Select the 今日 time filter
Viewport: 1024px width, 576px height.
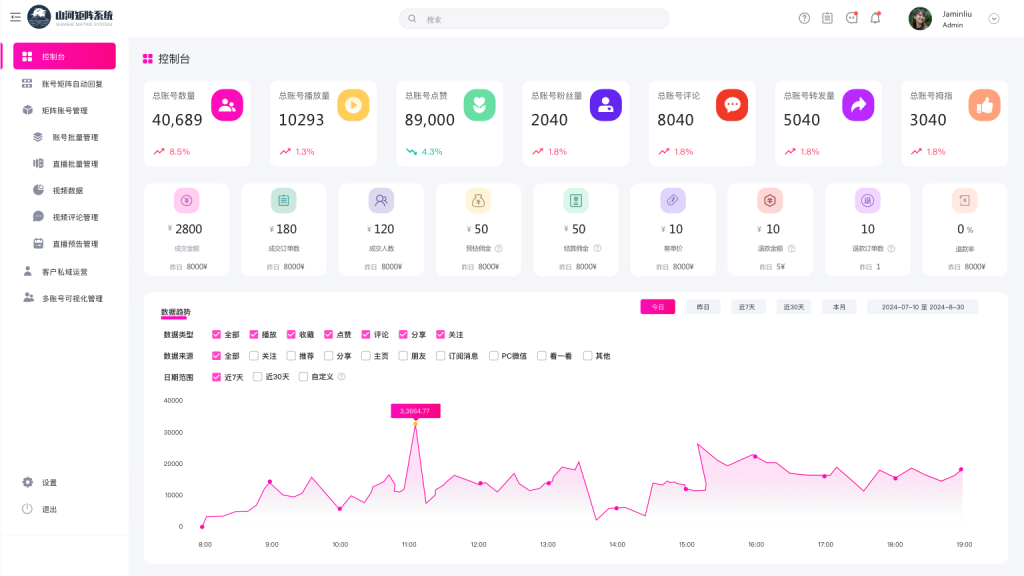coord(658,307)
